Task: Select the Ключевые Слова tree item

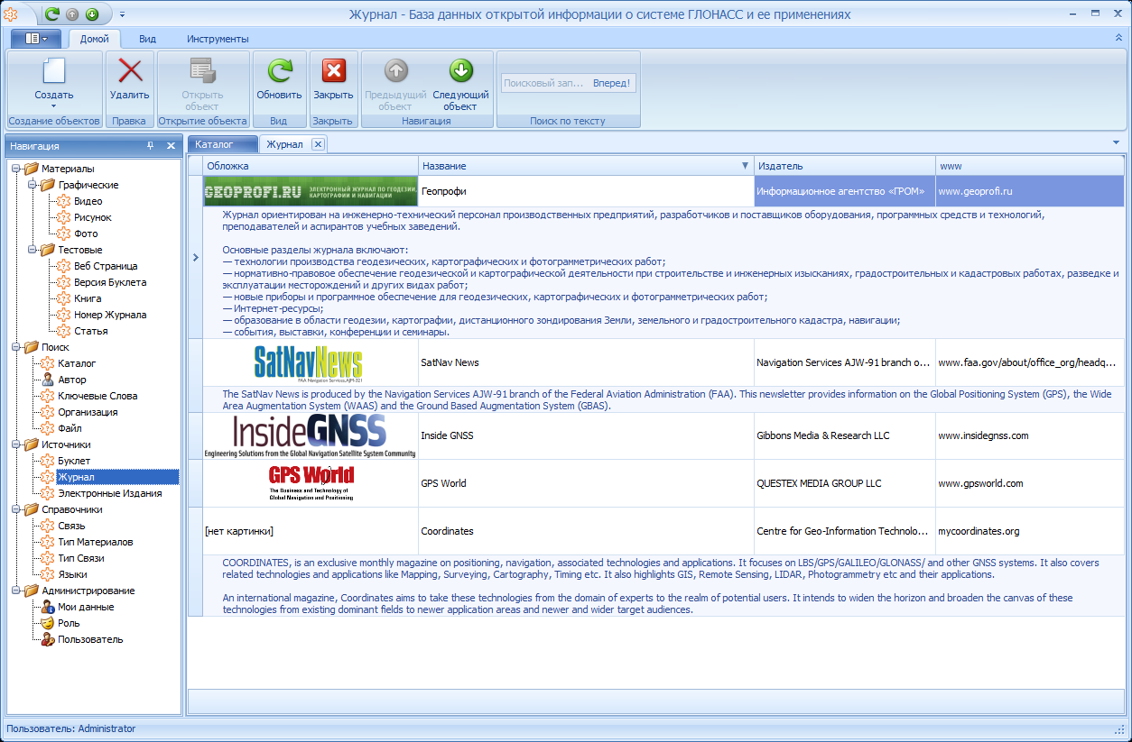Action: (x=97, y=396)
